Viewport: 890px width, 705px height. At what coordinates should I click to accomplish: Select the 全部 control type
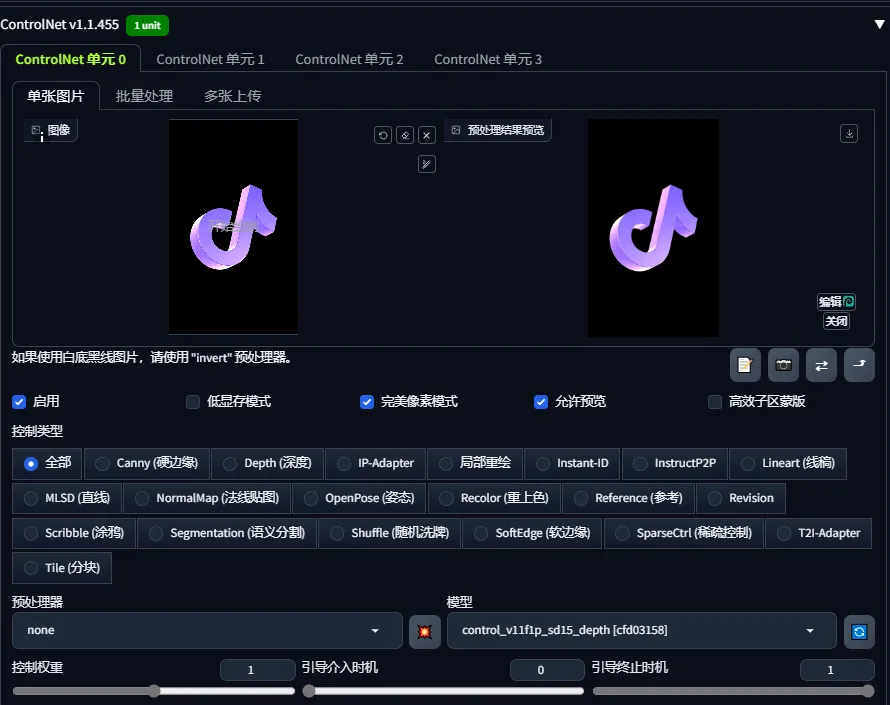(47, 464)
